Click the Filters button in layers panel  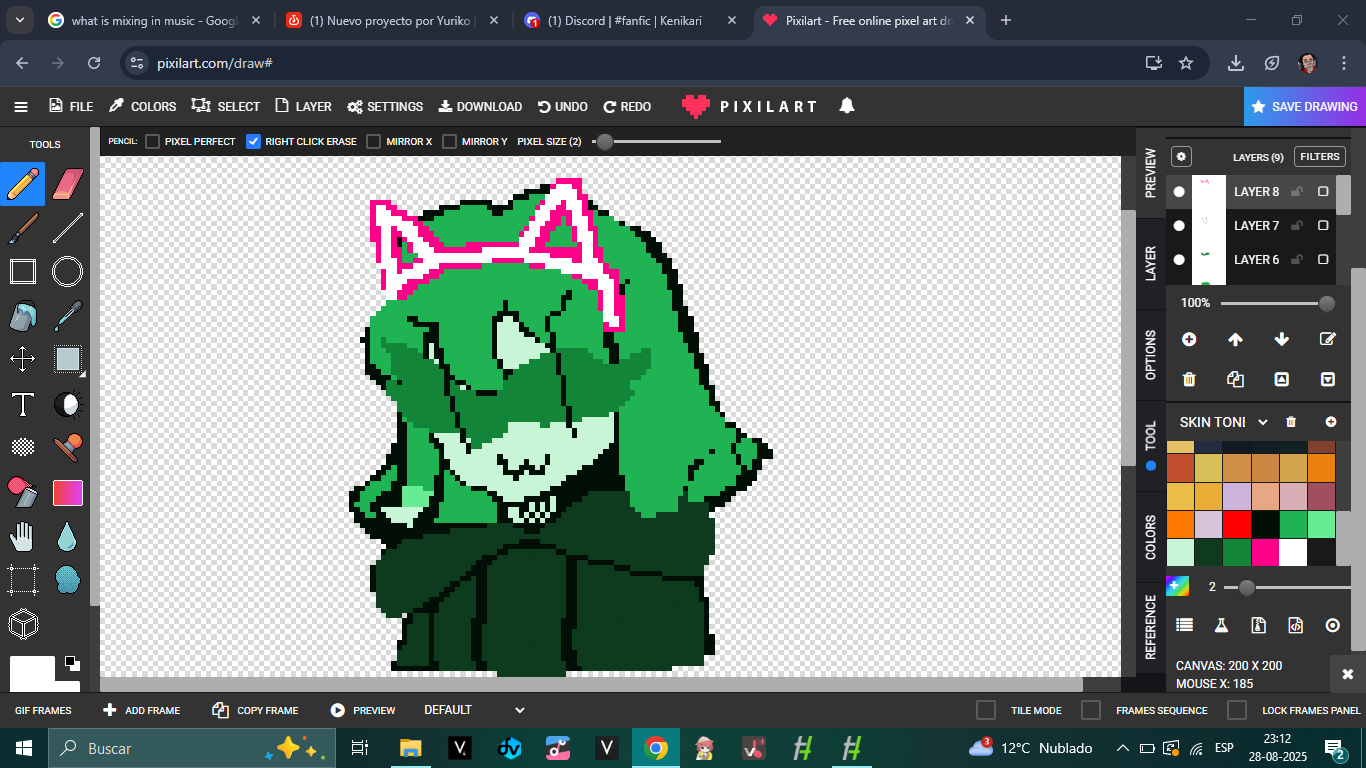pos(1319,157)
